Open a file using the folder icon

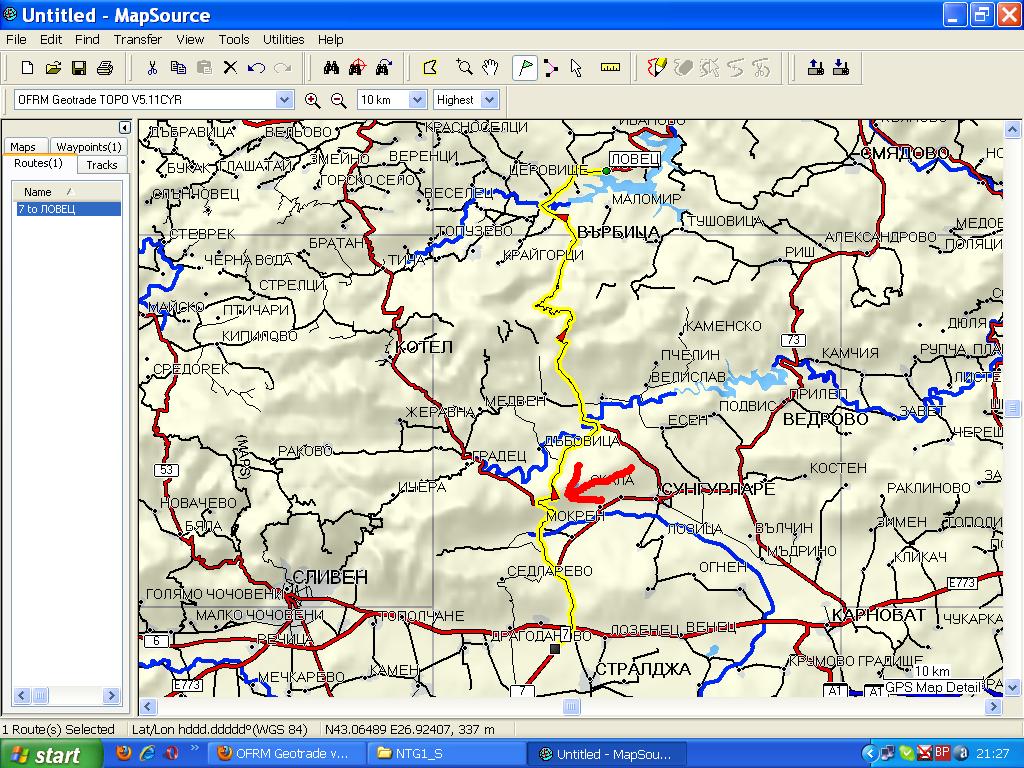tap(53, 67)
